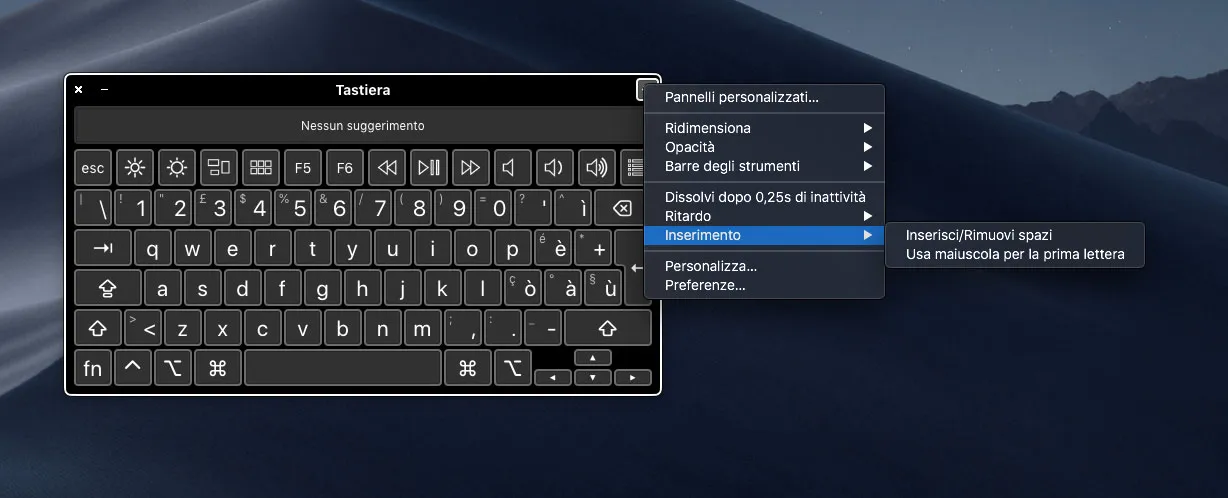Toggle the right shift key
Viewport: 1228px width, 498px height.
click(x=608, y=328)
